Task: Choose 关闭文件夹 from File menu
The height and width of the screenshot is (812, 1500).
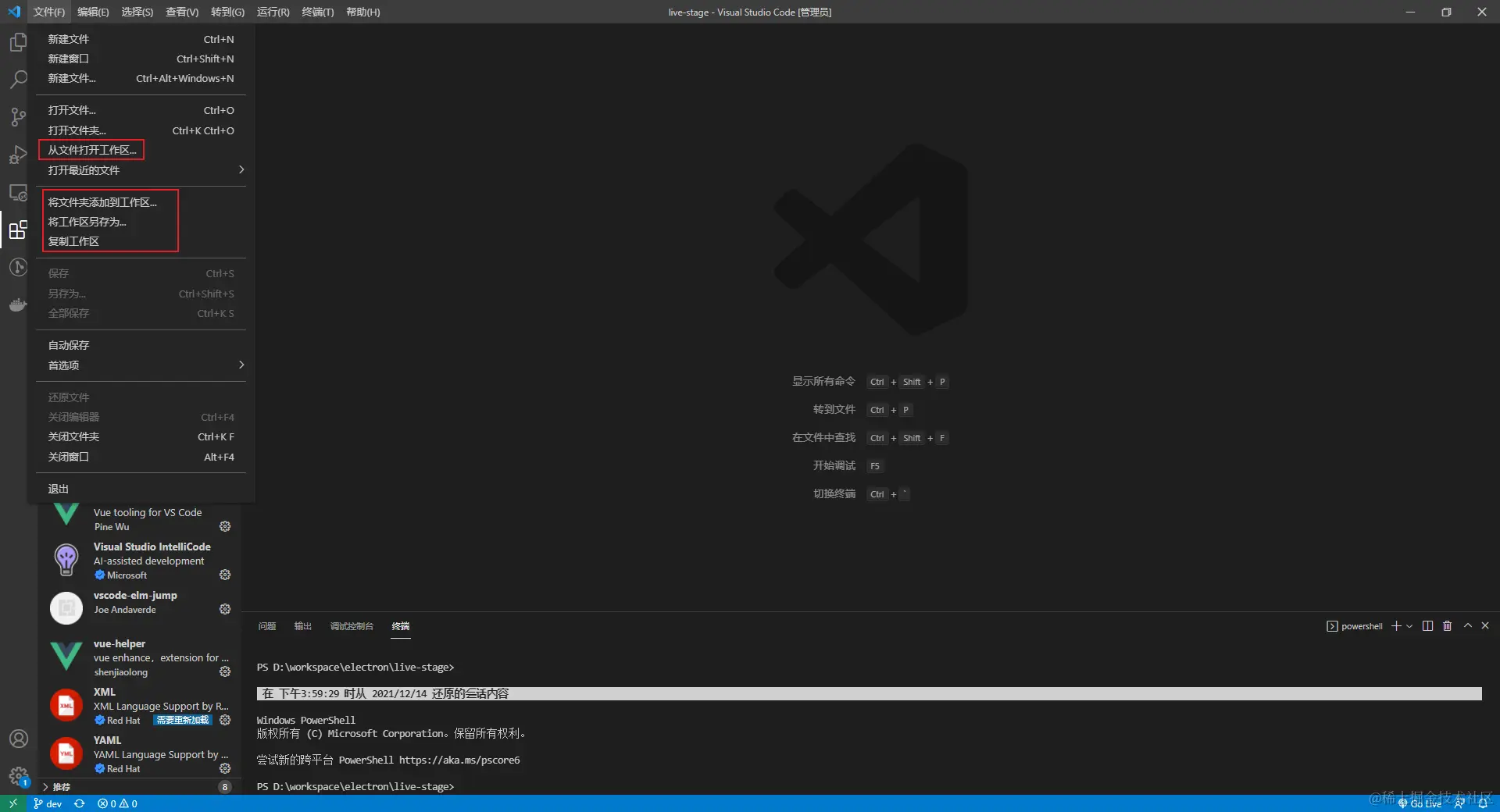Action: (x=141, y=436)
